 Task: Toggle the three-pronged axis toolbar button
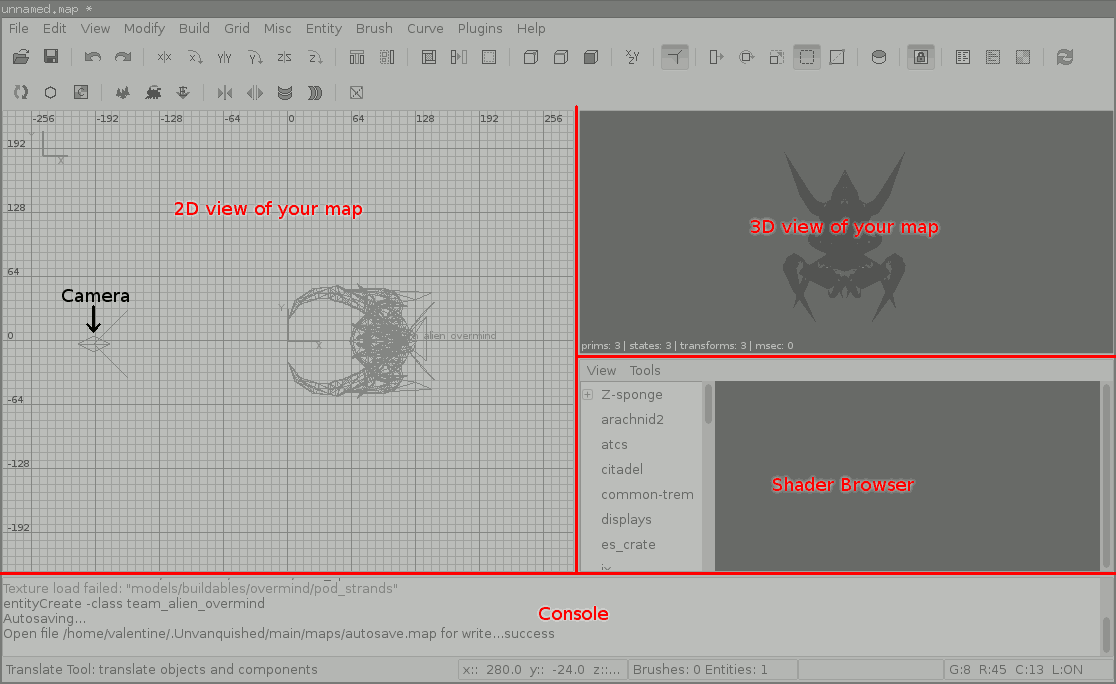click(675, 58)
